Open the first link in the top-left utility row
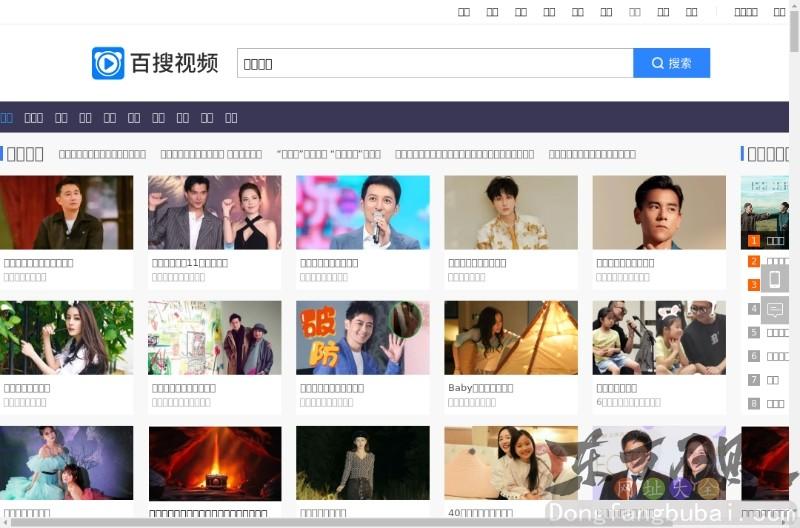The width and height of the screenshot is (800, 528). (x=464, y=12)
